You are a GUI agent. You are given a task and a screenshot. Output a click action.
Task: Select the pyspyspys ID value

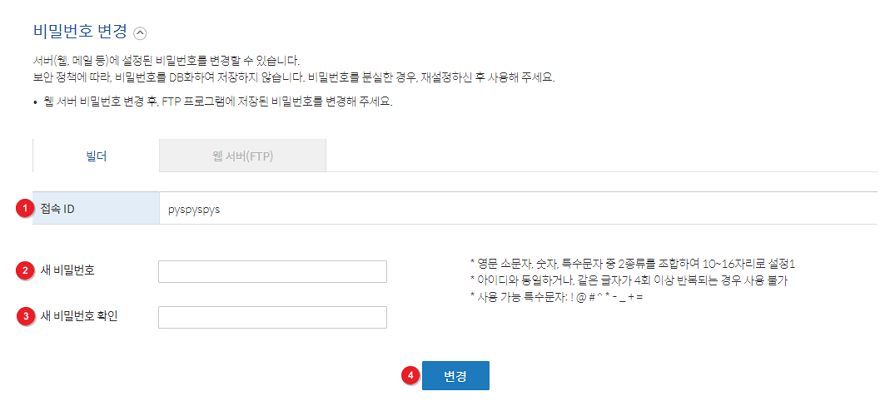(194, 209)
